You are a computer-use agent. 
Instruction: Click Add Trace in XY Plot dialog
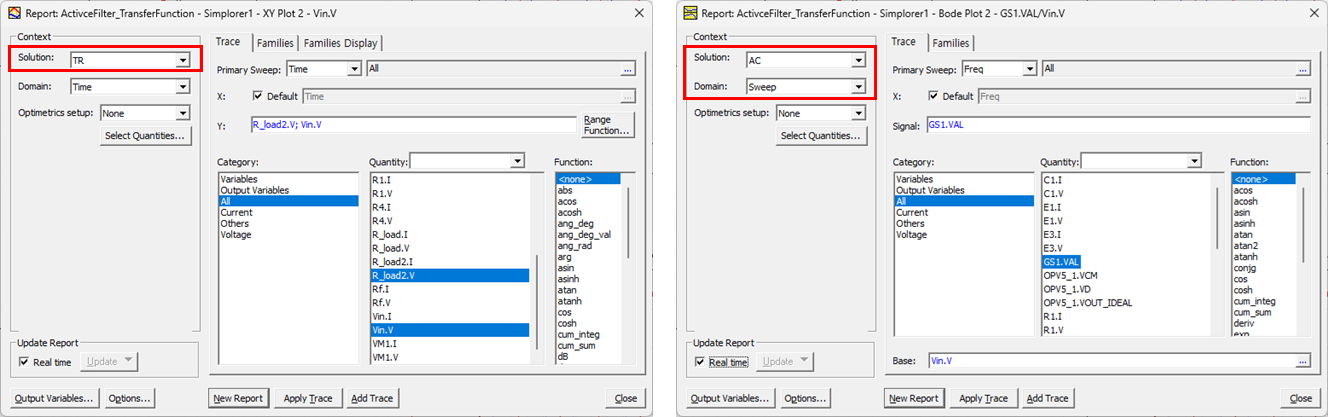coord(372,398)
